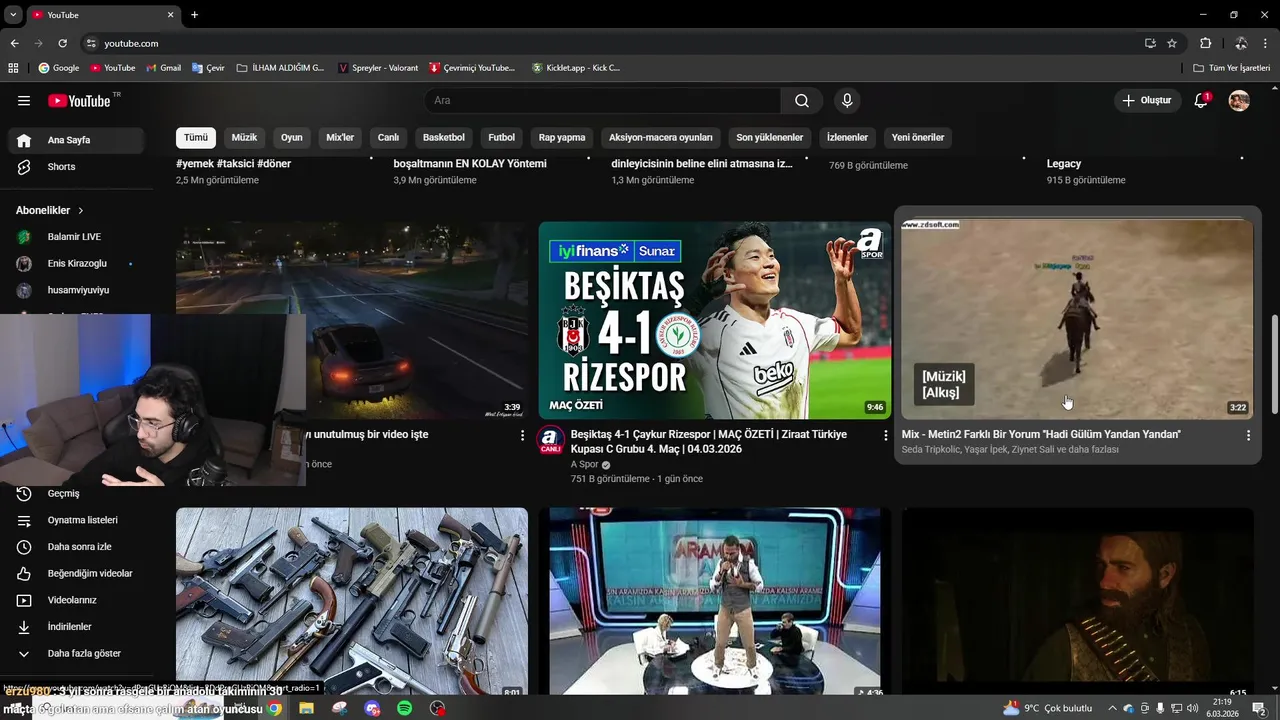Select the Oyun filter chip

coord(292,137)
